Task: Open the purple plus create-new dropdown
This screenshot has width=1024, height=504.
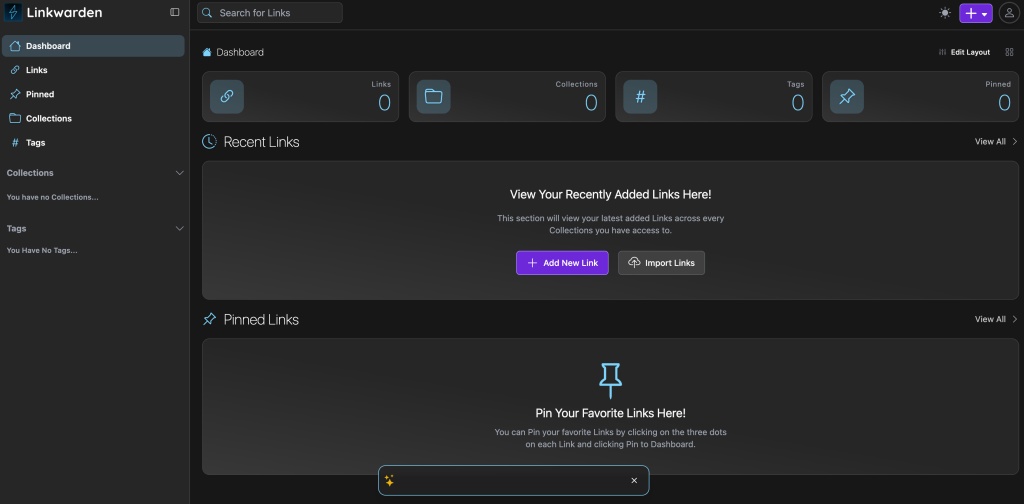Action: point(975,13)
